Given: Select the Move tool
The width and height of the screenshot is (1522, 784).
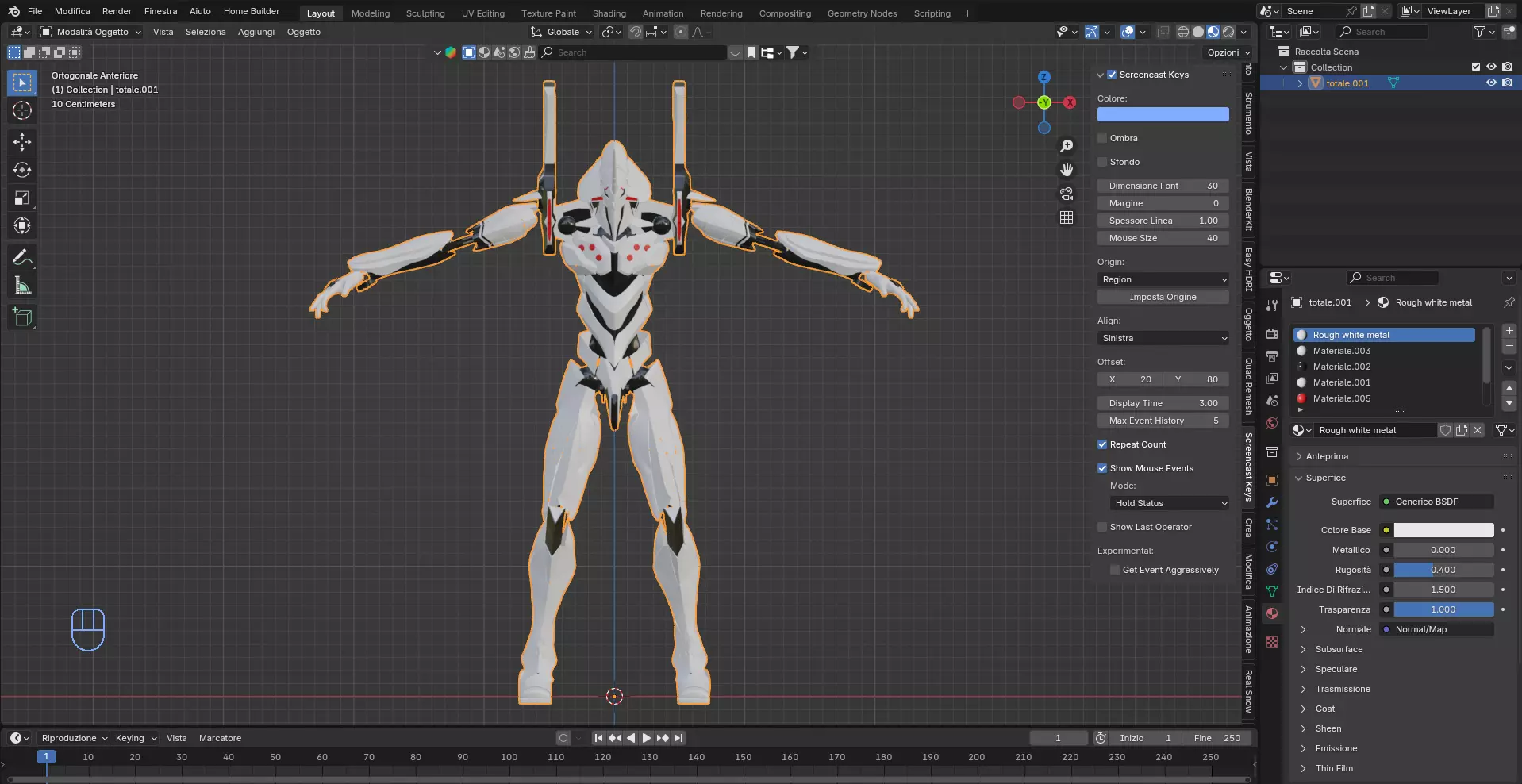Looking at the screenshot, I should coord(22,142).
